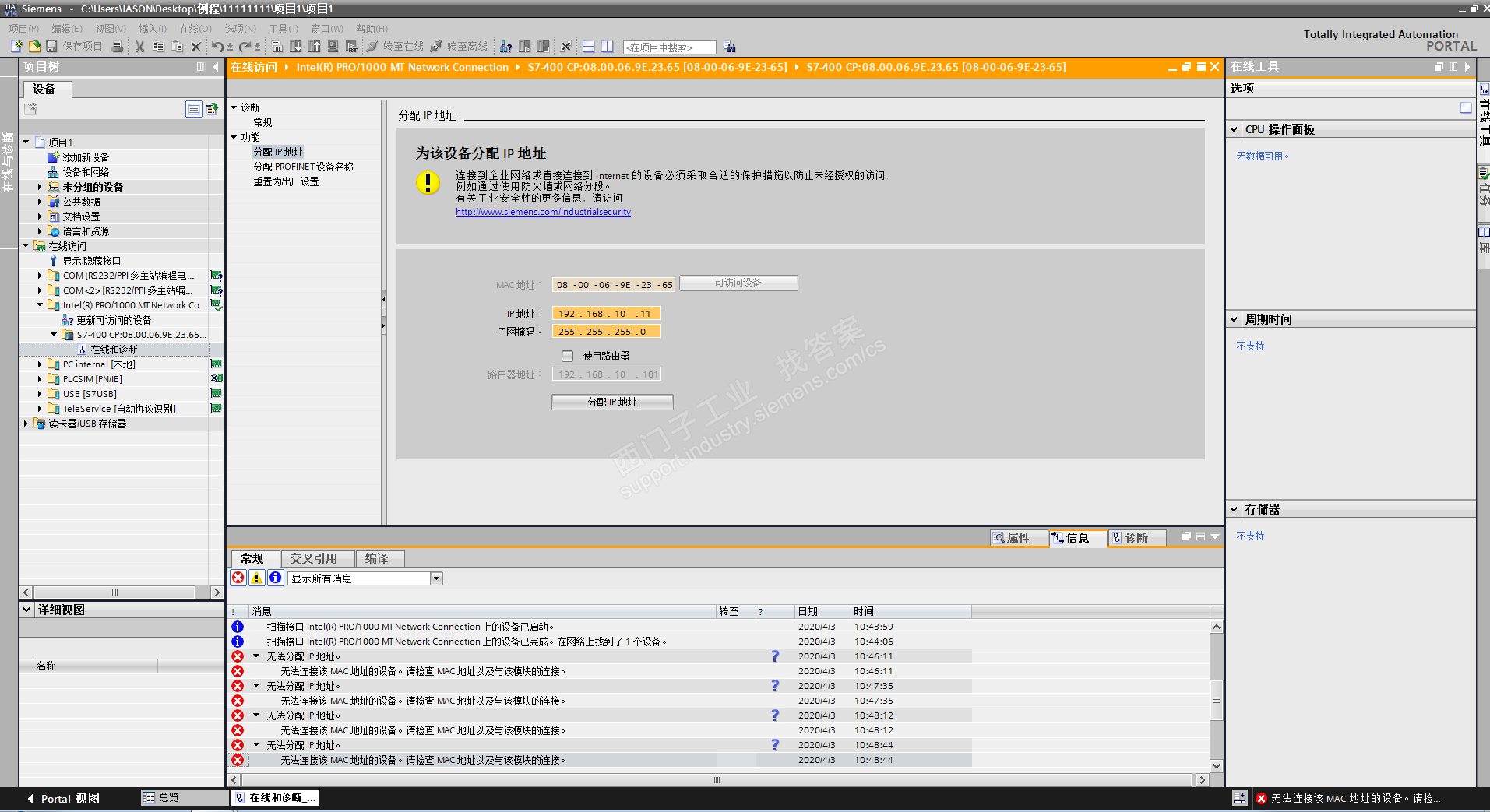The height and width of the screenshot is (812, 1490).
Task: Save the project with 保存项目 button
Action: coord(74,47)
